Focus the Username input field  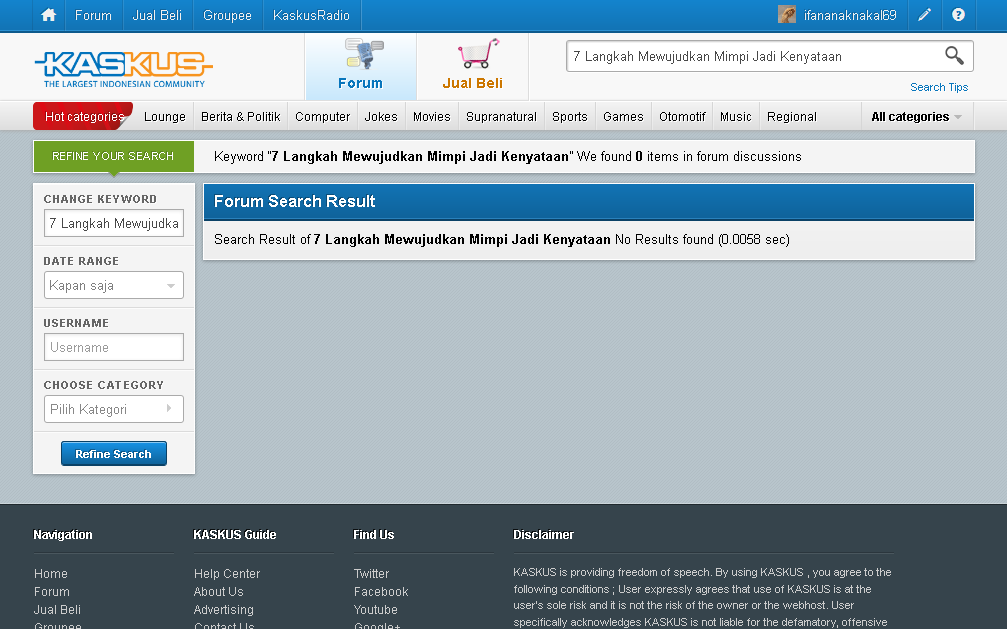click(114, 347)
